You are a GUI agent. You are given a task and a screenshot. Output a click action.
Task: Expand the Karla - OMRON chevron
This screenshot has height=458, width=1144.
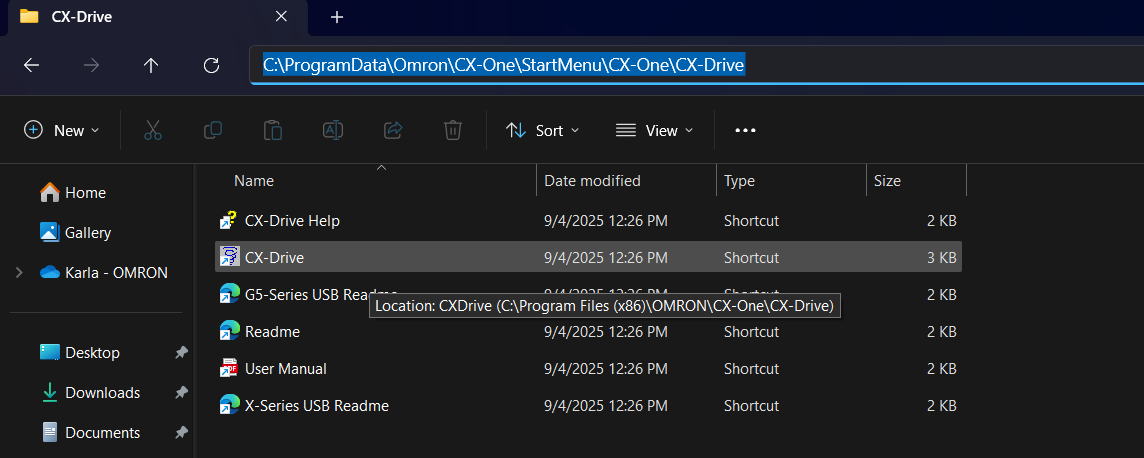pos(19,273)
